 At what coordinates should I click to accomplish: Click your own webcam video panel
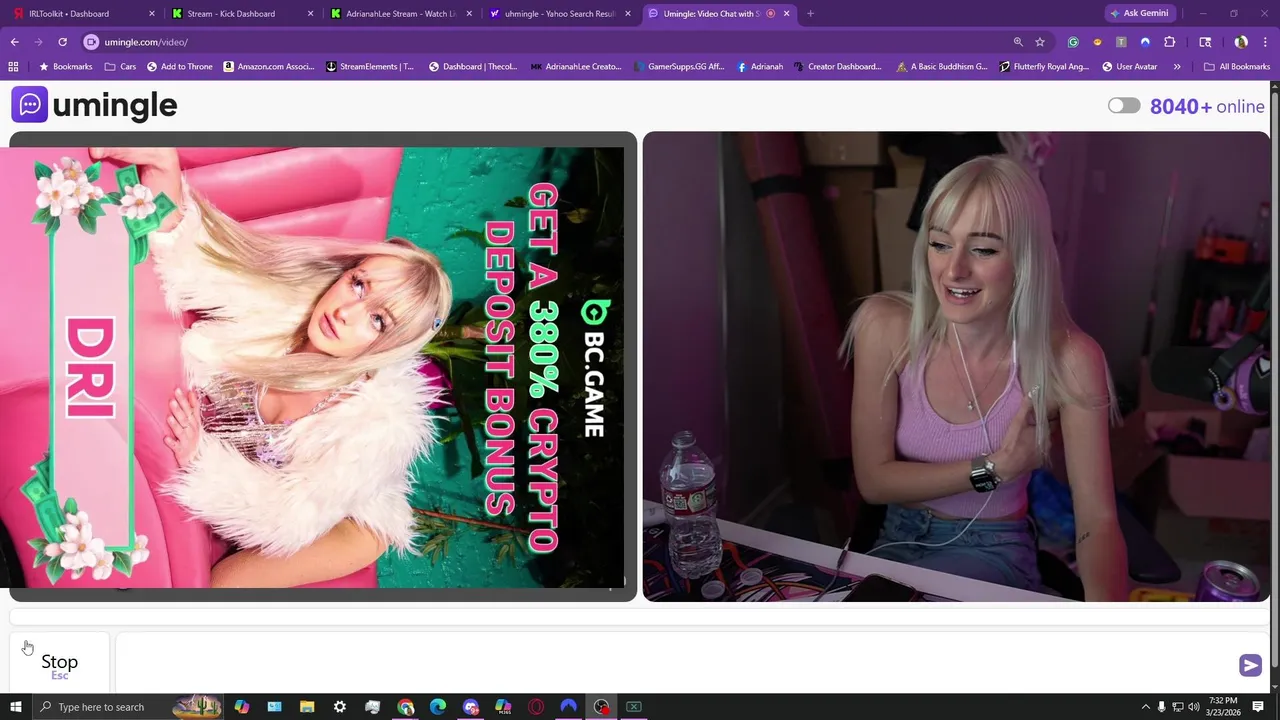(956, 367)
